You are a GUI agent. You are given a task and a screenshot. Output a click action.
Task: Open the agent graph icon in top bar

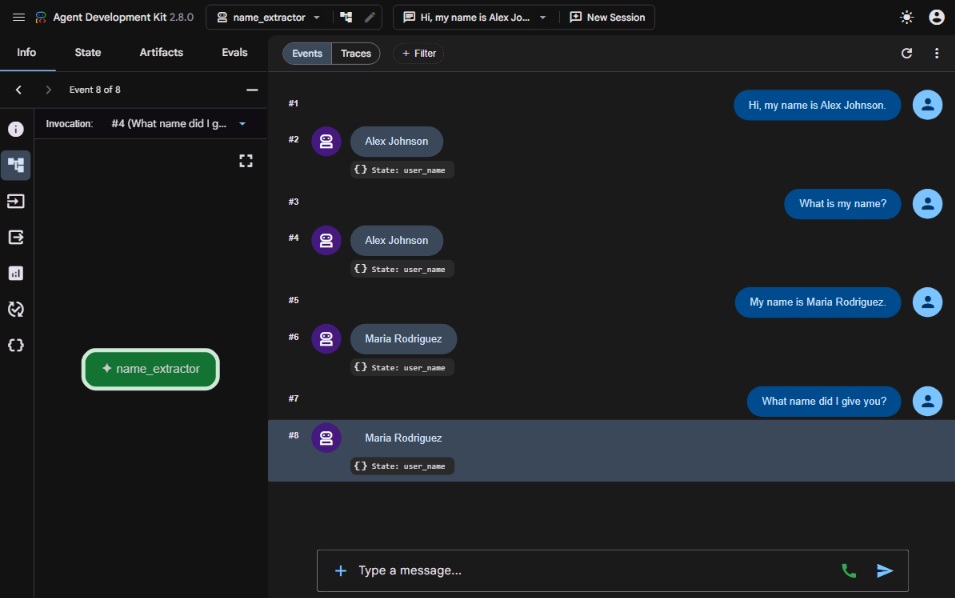[346, 17]
